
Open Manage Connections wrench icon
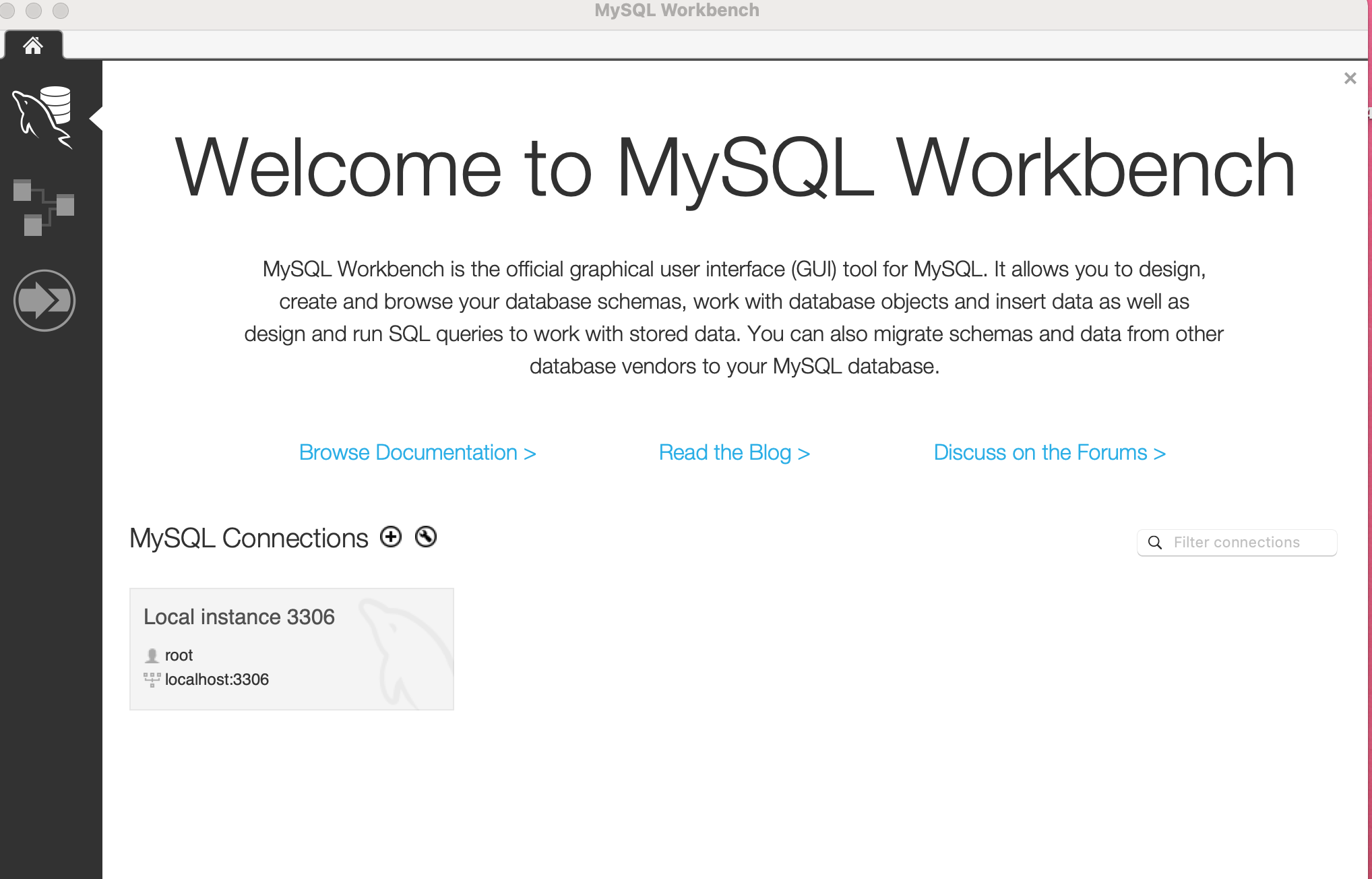click(x=426, y=537)
